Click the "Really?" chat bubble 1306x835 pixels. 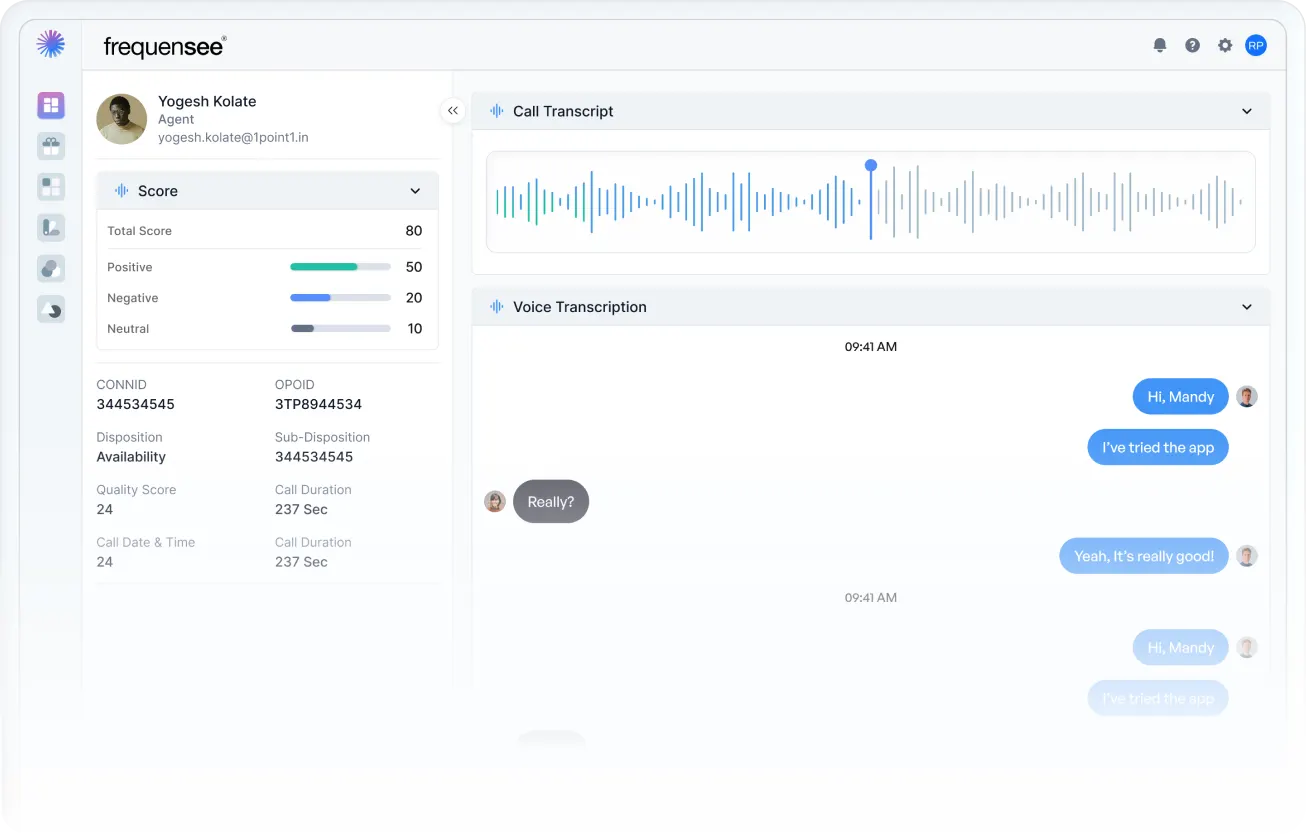coord(551,502)
